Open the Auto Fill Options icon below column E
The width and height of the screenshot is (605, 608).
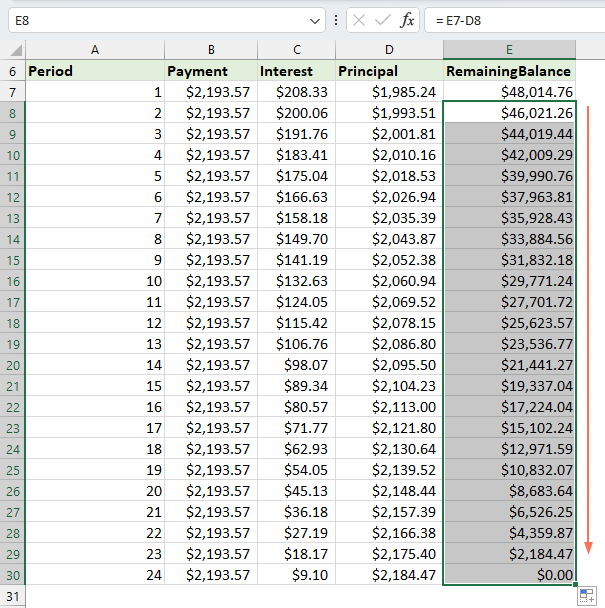tap(586, 595)
